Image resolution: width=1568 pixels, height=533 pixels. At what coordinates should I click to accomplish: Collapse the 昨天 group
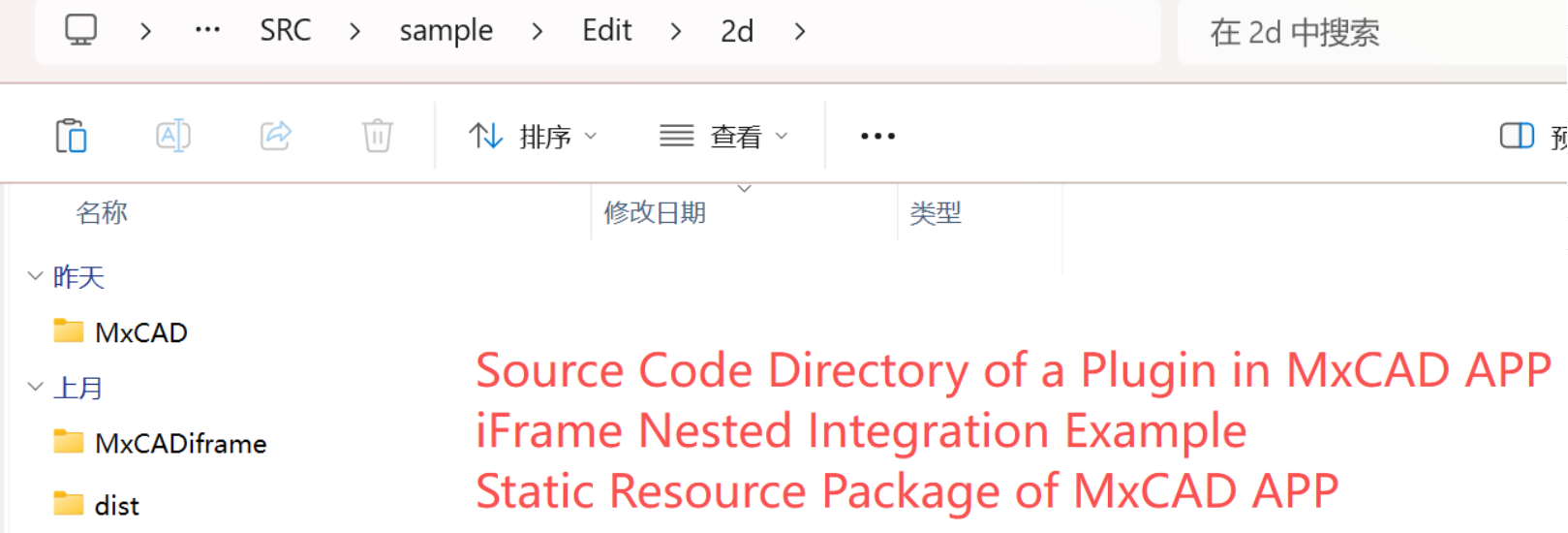tap(36, 276)
